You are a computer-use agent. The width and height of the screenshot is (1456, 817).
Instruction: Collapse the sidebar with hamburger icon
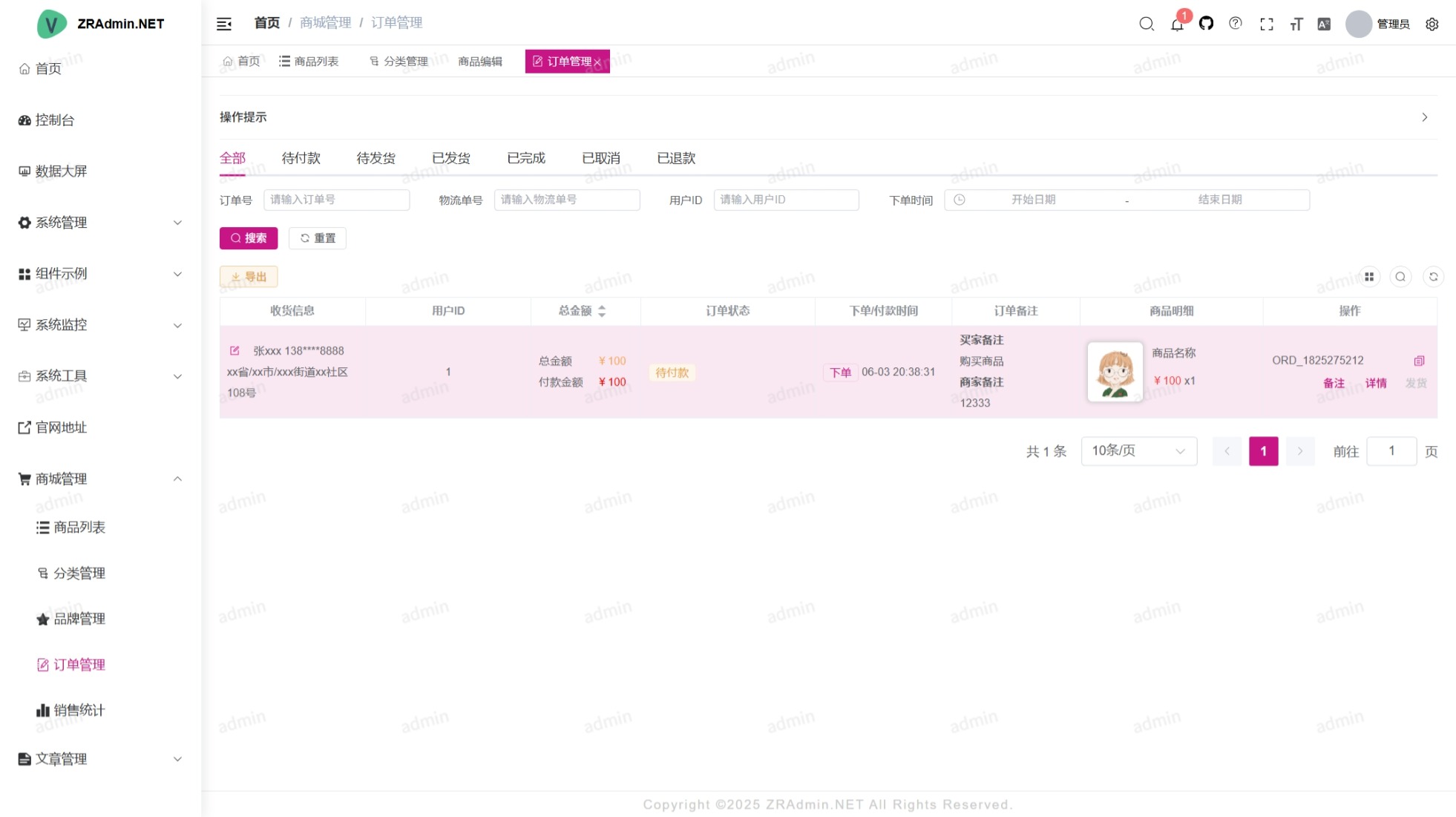pos(223,24)
